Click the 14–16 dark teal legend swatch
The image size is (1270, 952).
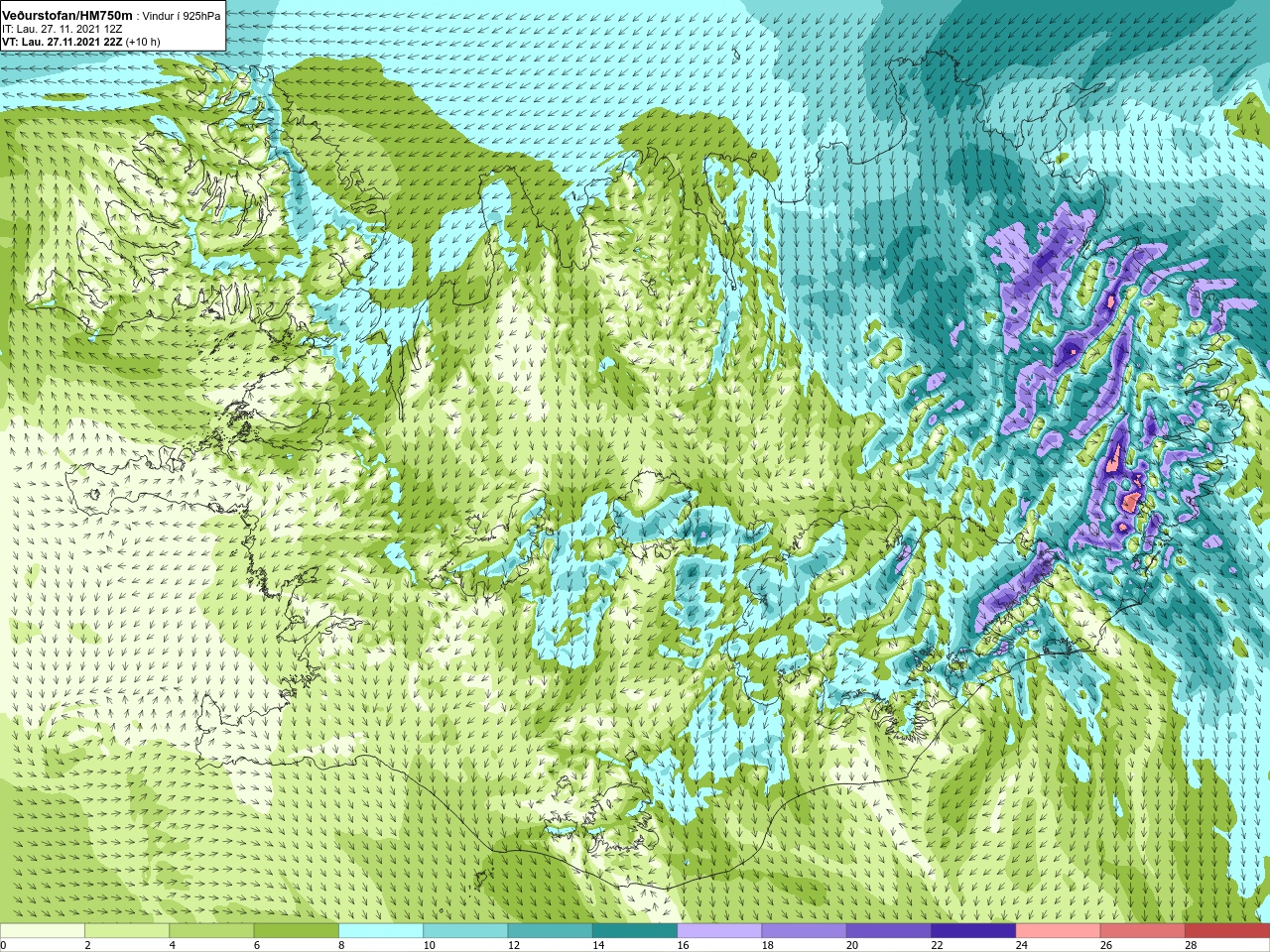pos(635,931)
